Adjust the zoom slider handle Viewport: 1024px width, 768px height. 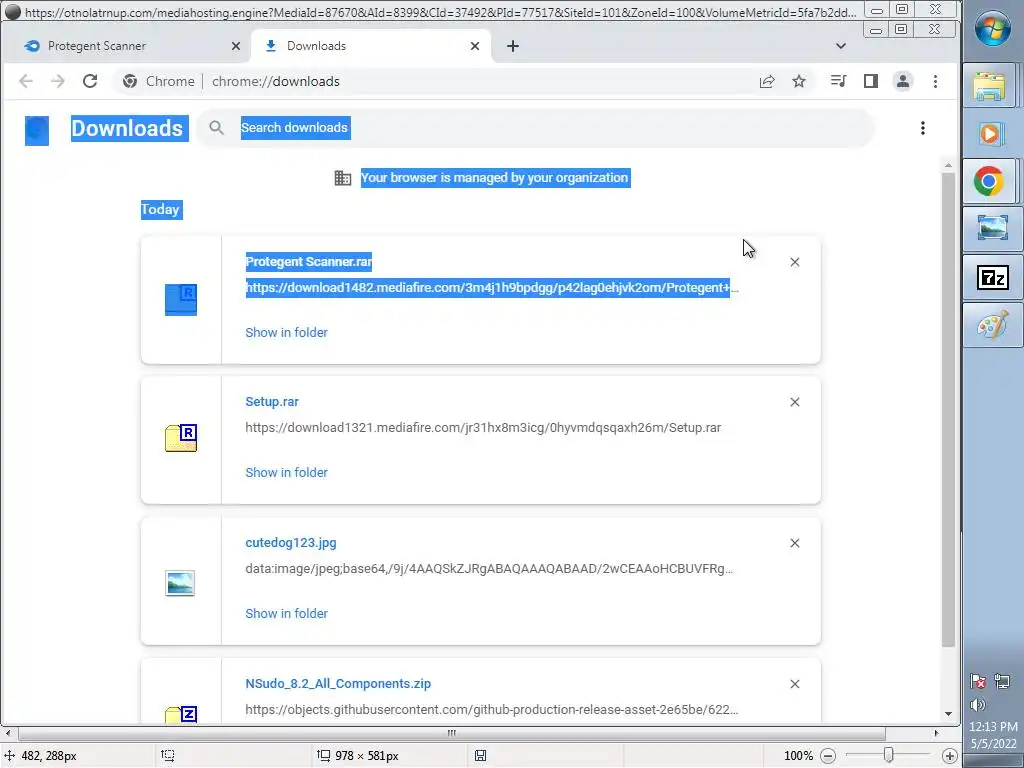[x=888, y=755]
